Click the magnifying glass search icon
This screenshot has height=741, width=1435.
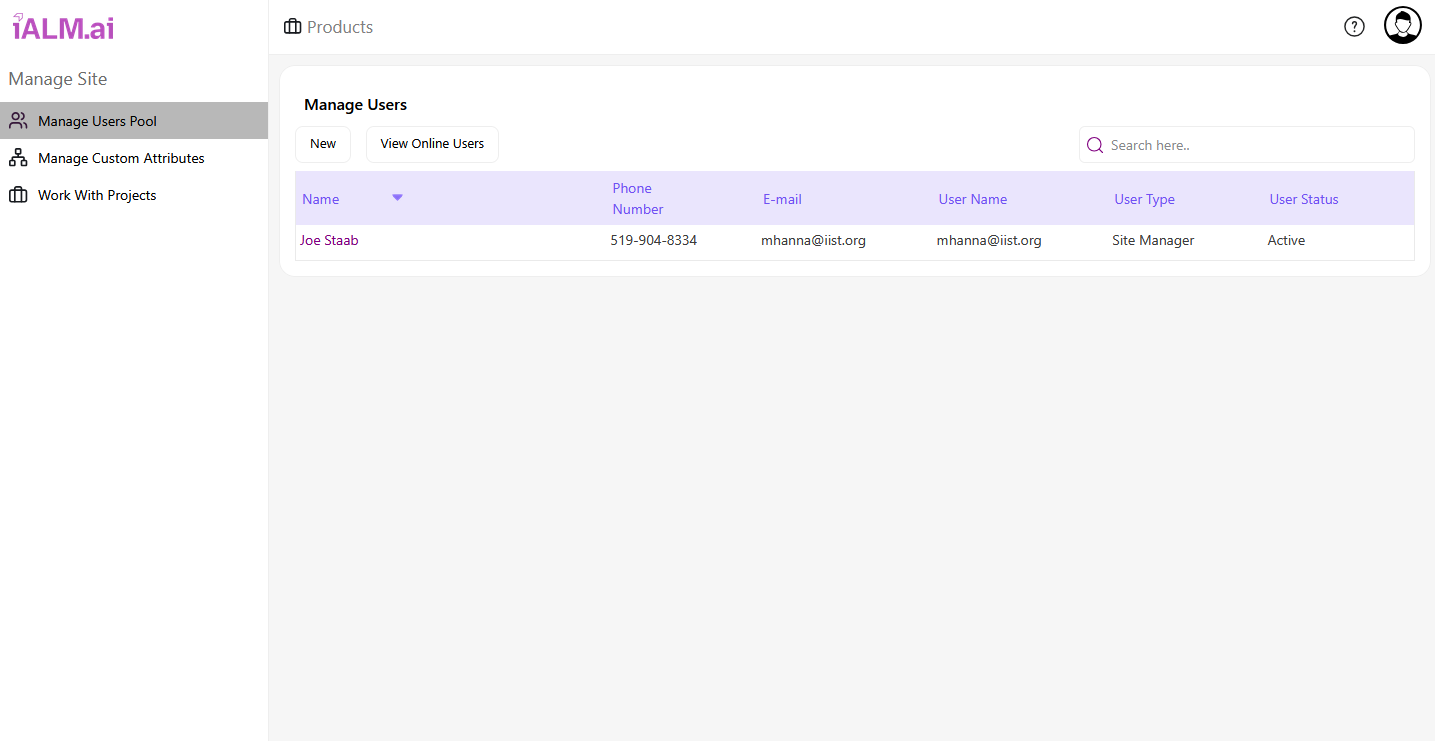point(1095,144)
